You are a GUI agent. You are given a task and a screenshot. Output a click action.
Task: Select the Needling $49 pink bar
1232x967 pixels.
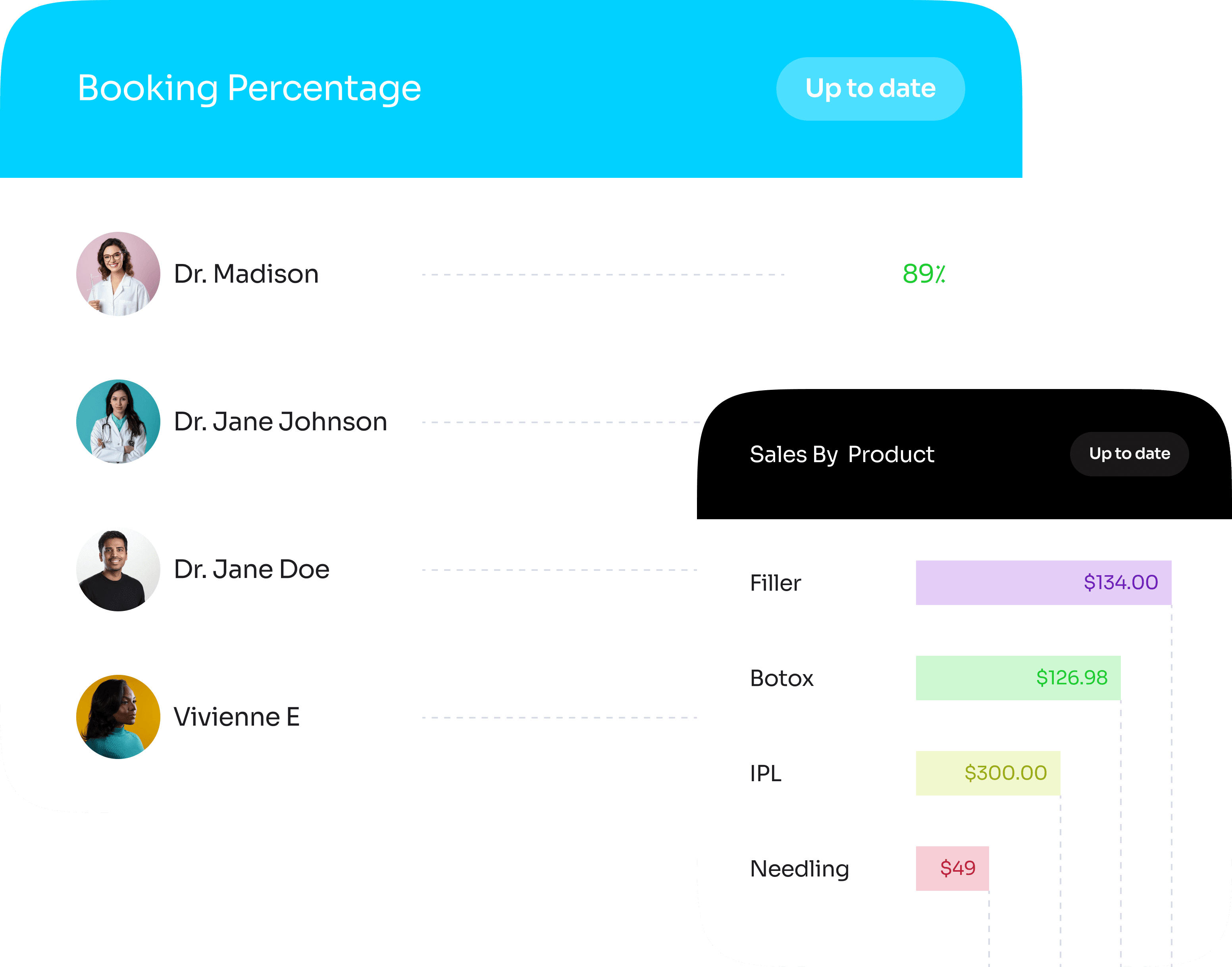click(952, 868)
